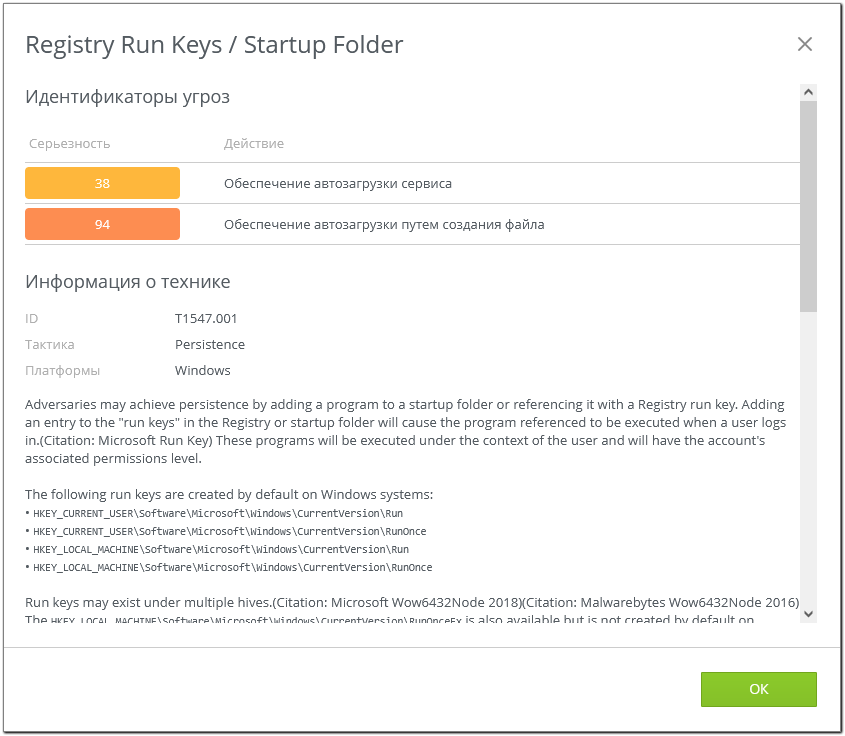Image resolution: width=845 pixels, height=736 pixels.
Task: Click the empty scrollbar track below thumb
Action: pyautogui.click(x=808, y=460)
